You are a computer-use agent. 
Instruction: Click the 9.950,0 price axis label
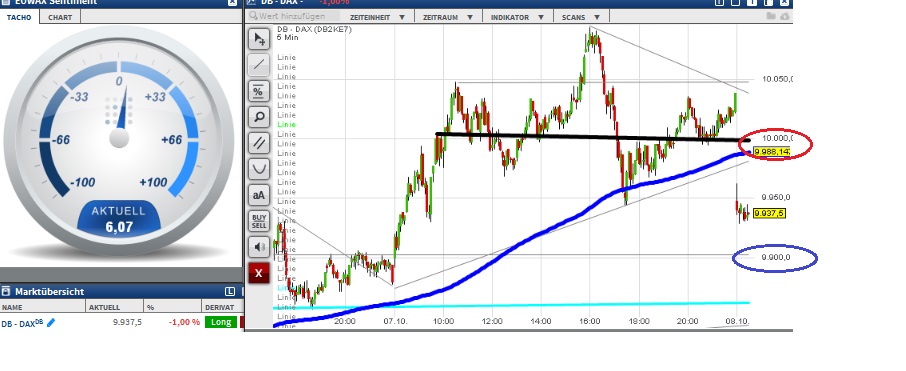[775, 197]
